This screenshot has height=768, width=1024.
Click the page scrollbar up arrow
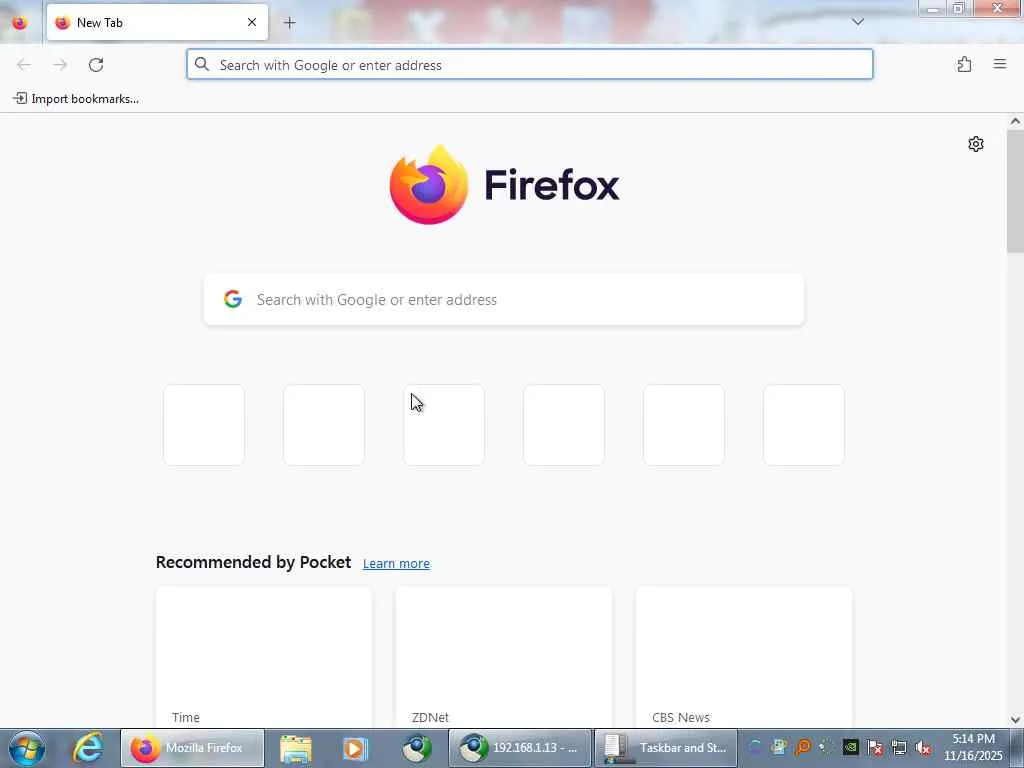(x=1015, y=121)
